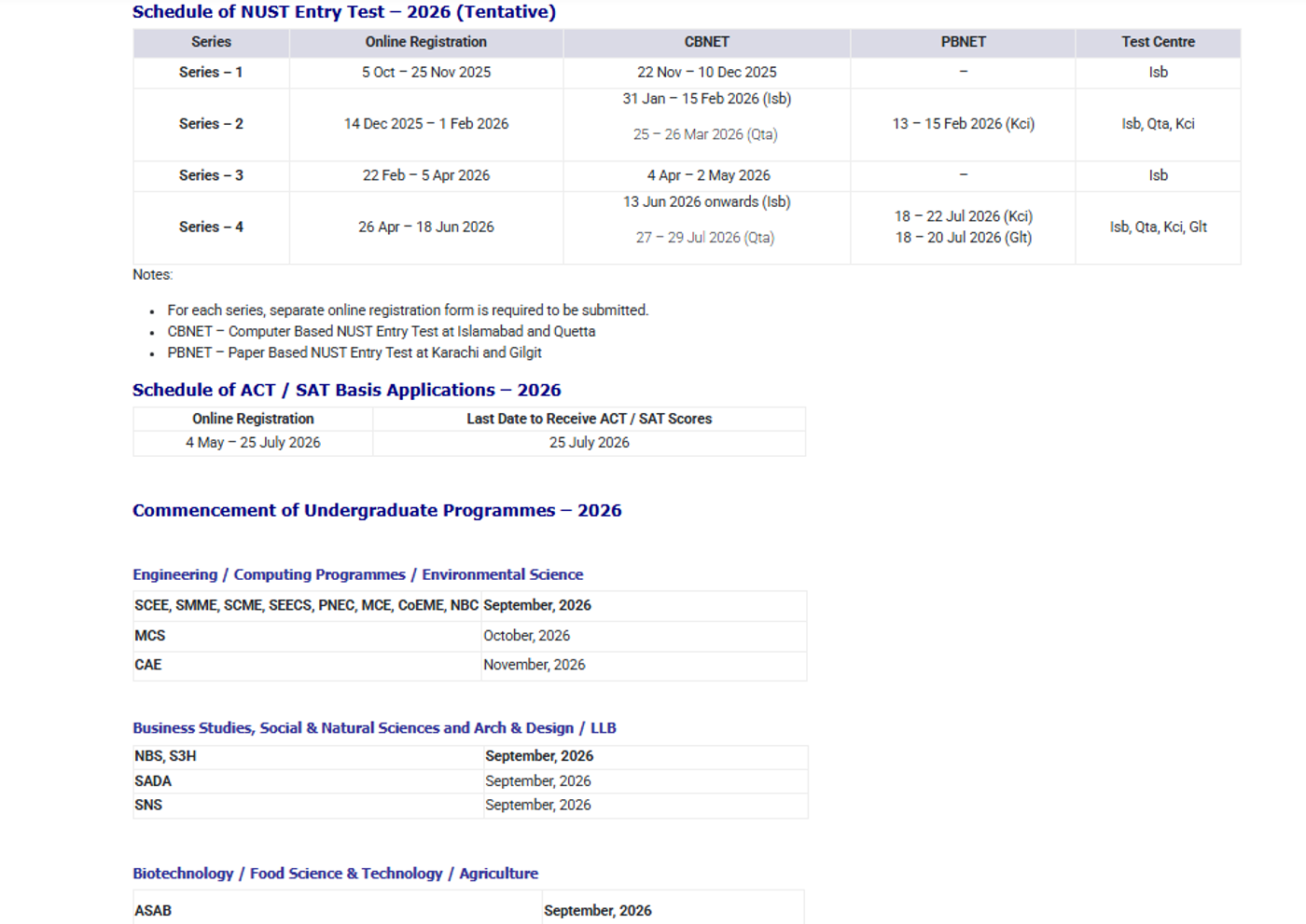Viewport: 1306px width, 924px height.
Task: Click 'Online Registration' header in ACT/SAT table
Action: 253,420
